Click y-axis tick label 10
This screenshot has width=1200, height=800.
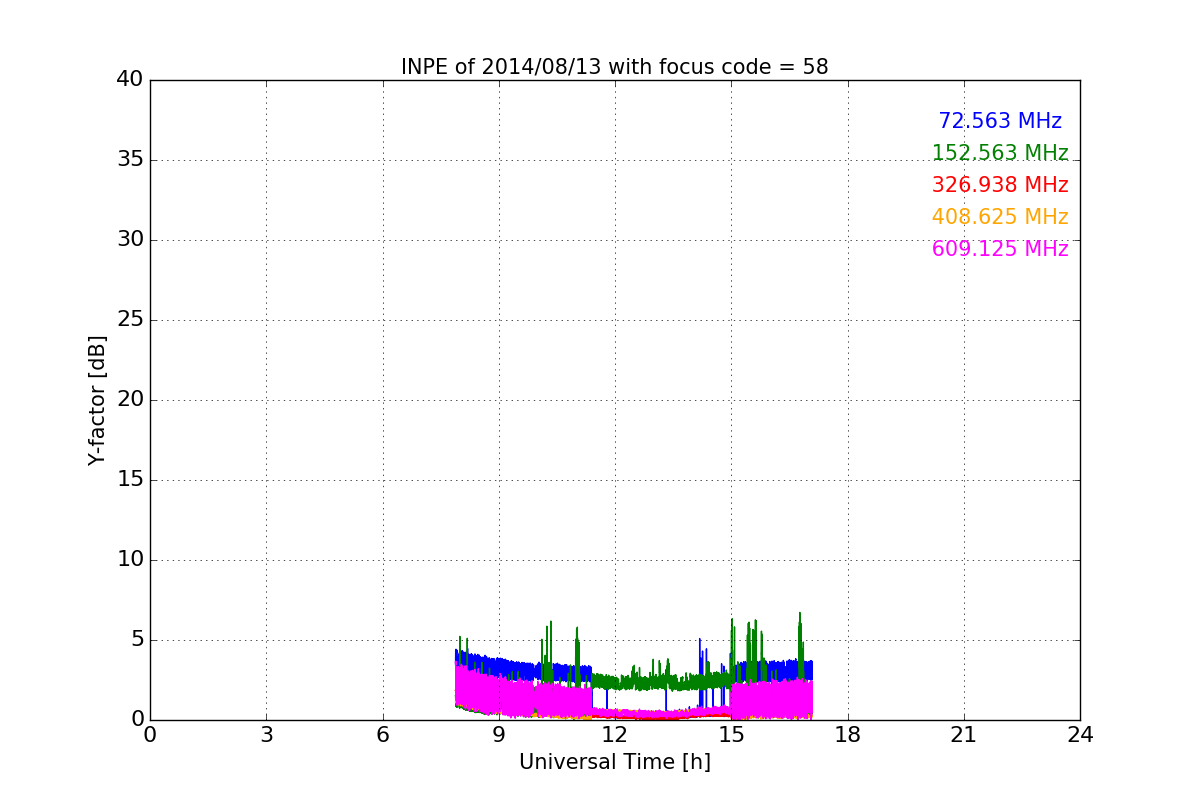(130, 560)
